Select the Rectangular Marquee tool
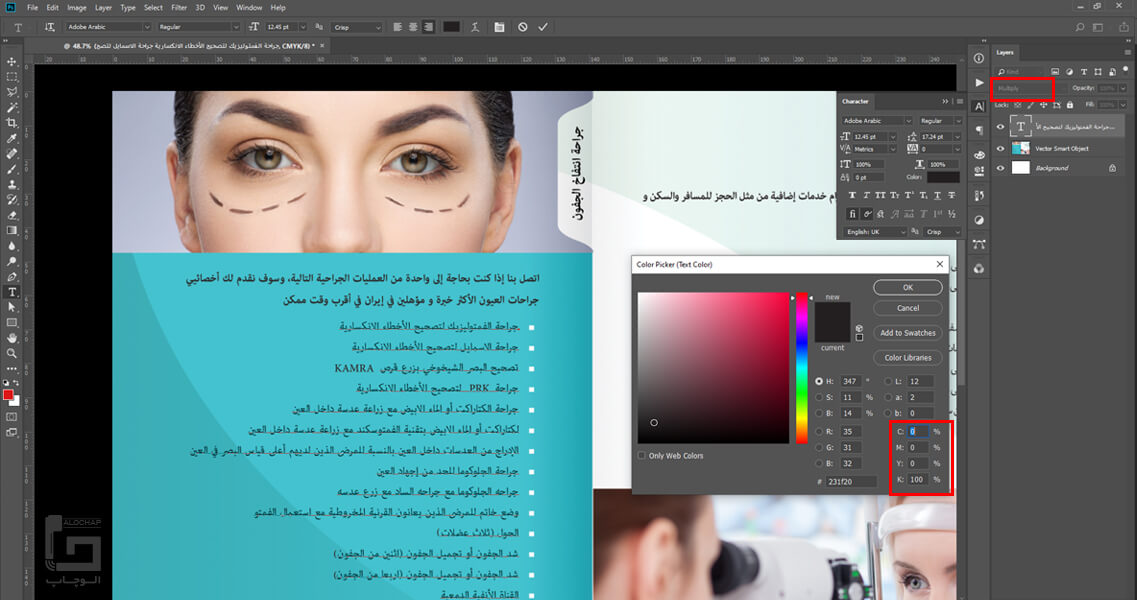The width and height of the screenshot is (1137, 600). pos(12,77)
